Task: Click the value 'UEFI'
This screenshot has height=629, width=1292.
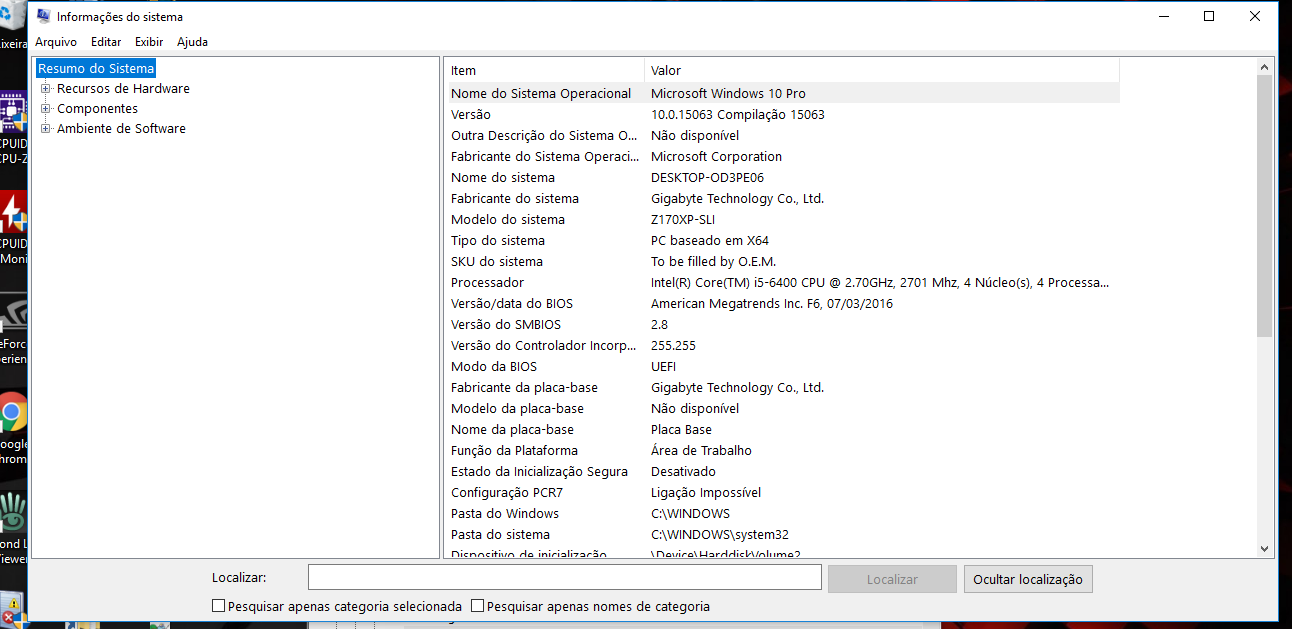Action: click(664, 366)
